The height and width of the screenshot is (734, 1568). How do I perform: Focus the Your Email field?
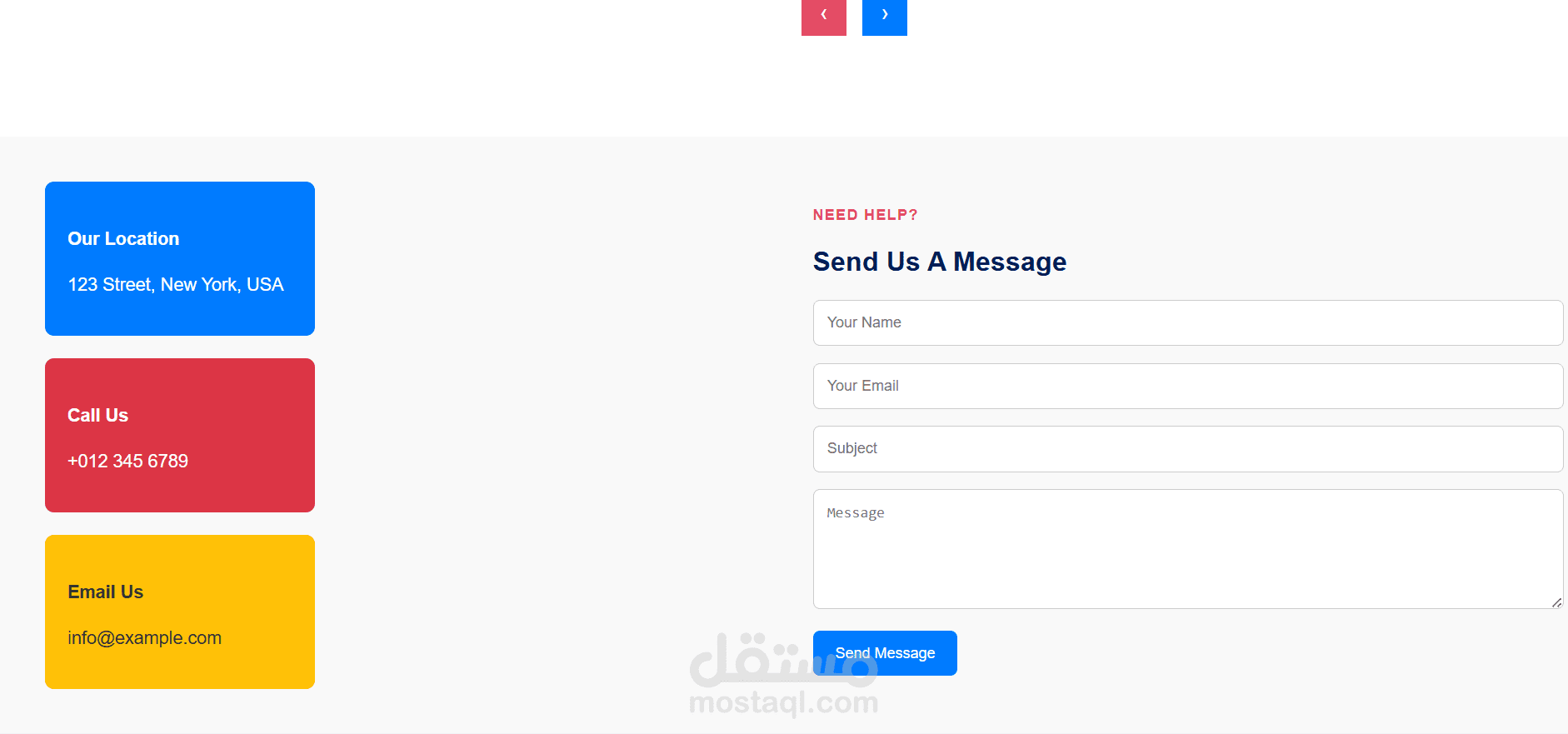pos(1187,386)
